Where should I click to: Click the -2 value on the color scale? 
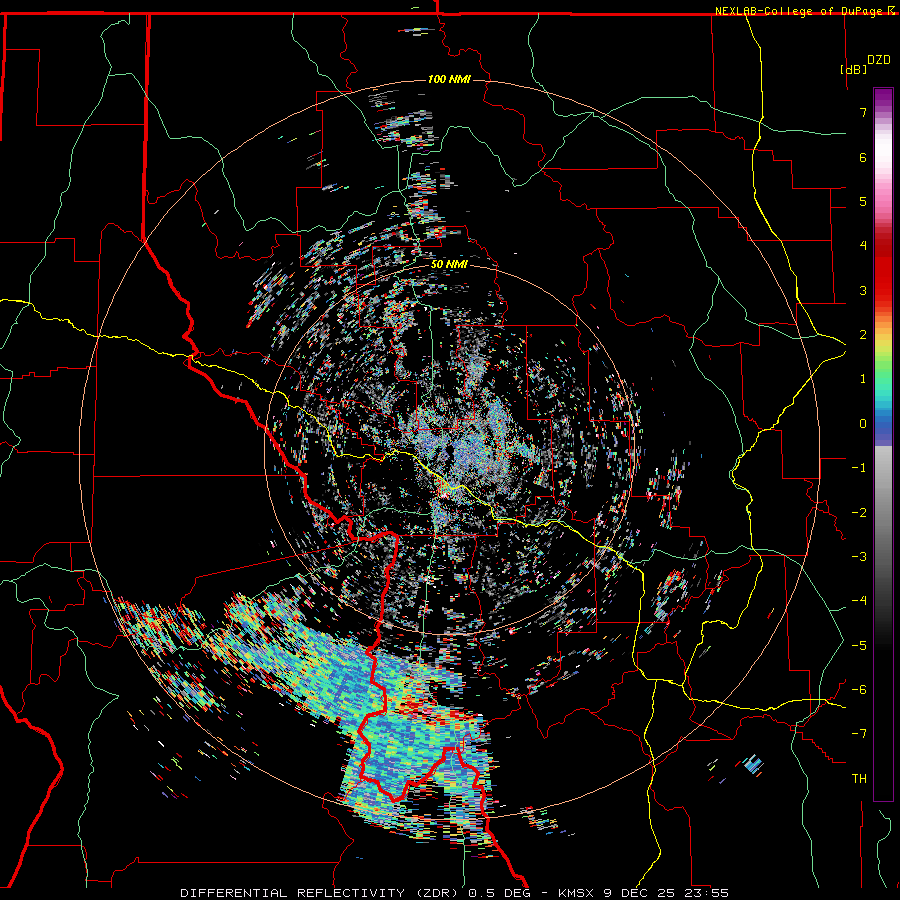tap(859, 513)
